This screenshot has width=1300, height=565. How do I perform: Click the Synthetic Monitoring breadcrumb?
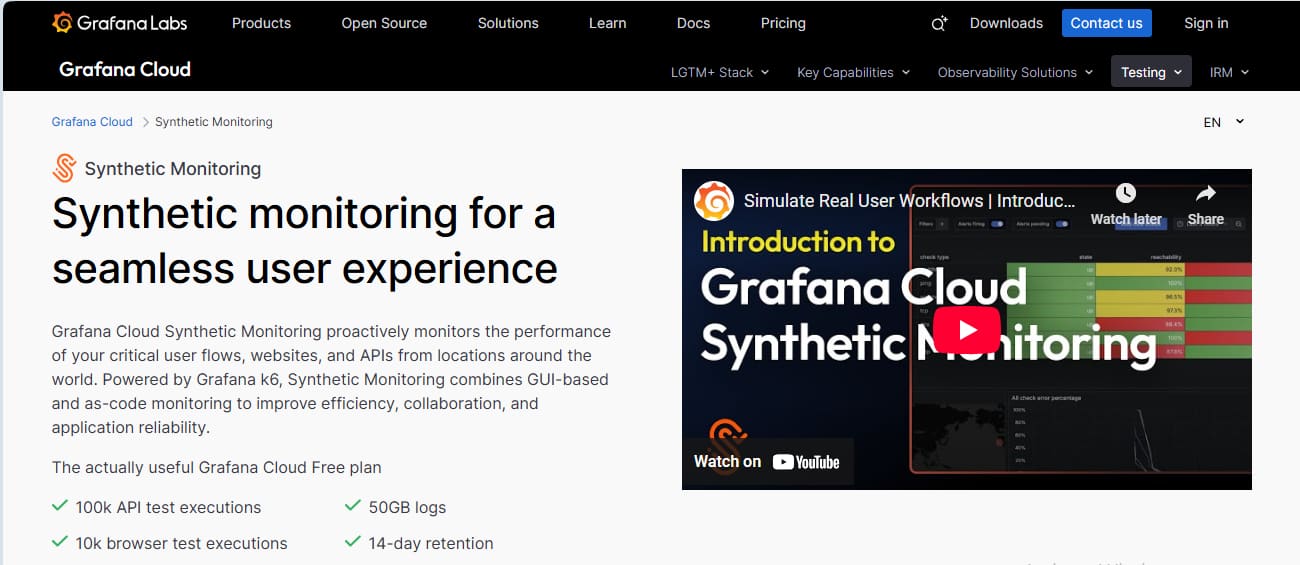click(x=214, y=122)
